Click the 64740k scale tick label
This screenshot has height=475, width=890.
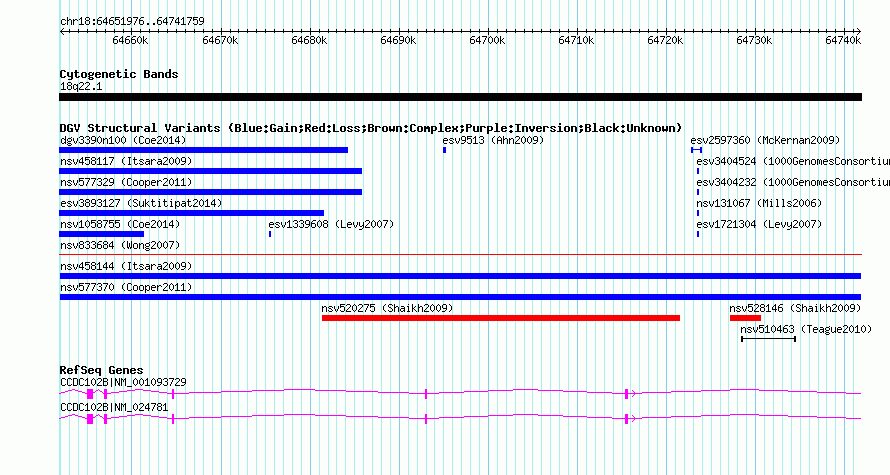click(843, 40)
